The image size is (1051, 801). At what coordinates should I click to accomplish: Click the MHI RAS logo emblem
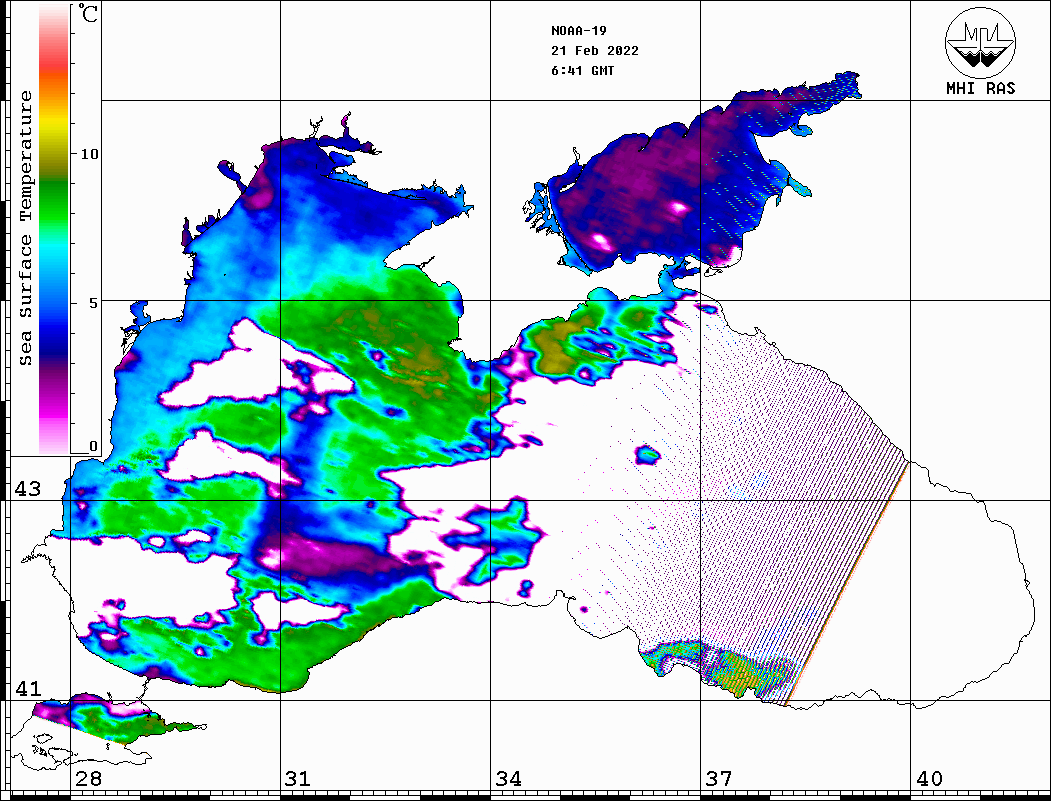point(980,43)
